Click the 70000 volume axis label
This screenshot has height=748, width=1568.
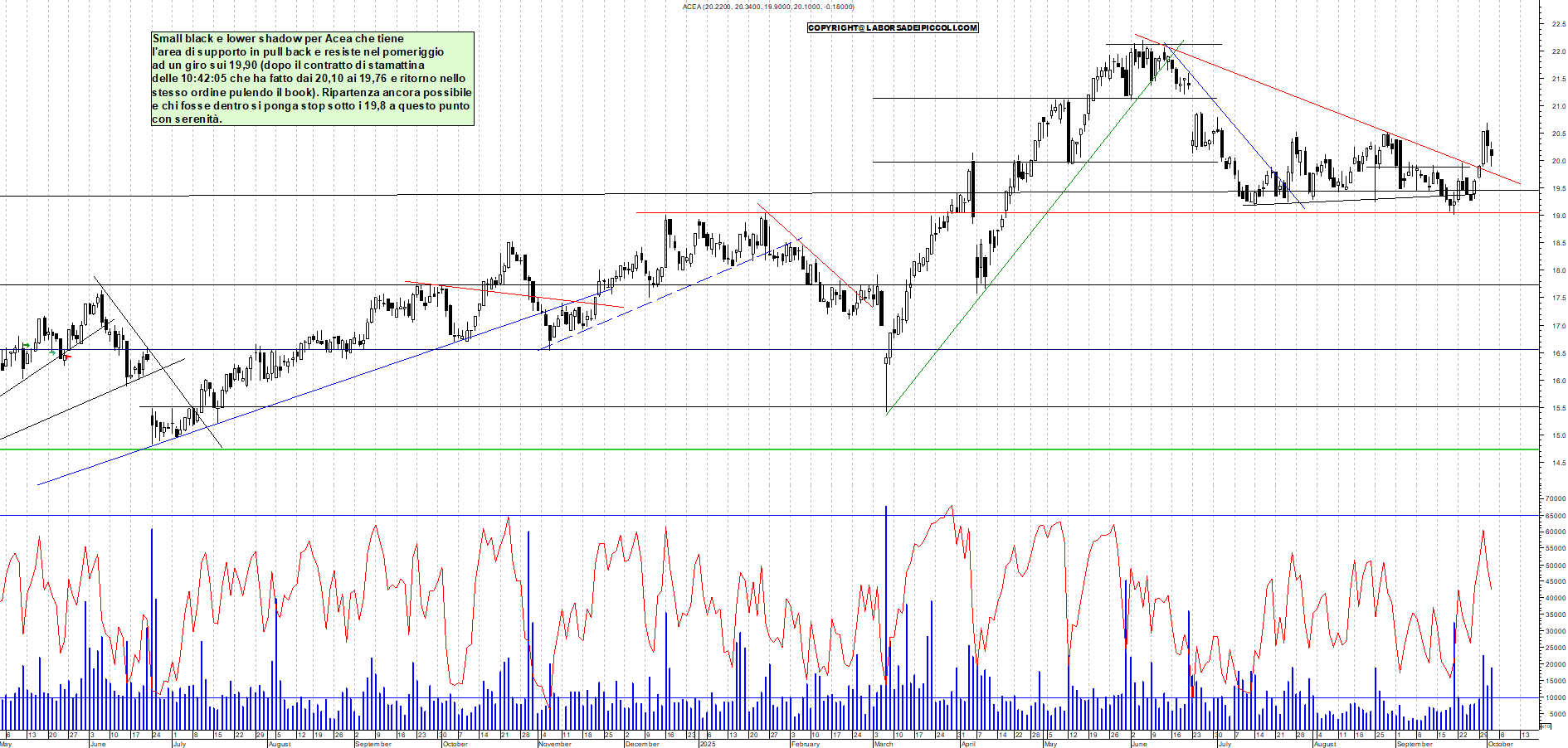(x=1555, y=499)
